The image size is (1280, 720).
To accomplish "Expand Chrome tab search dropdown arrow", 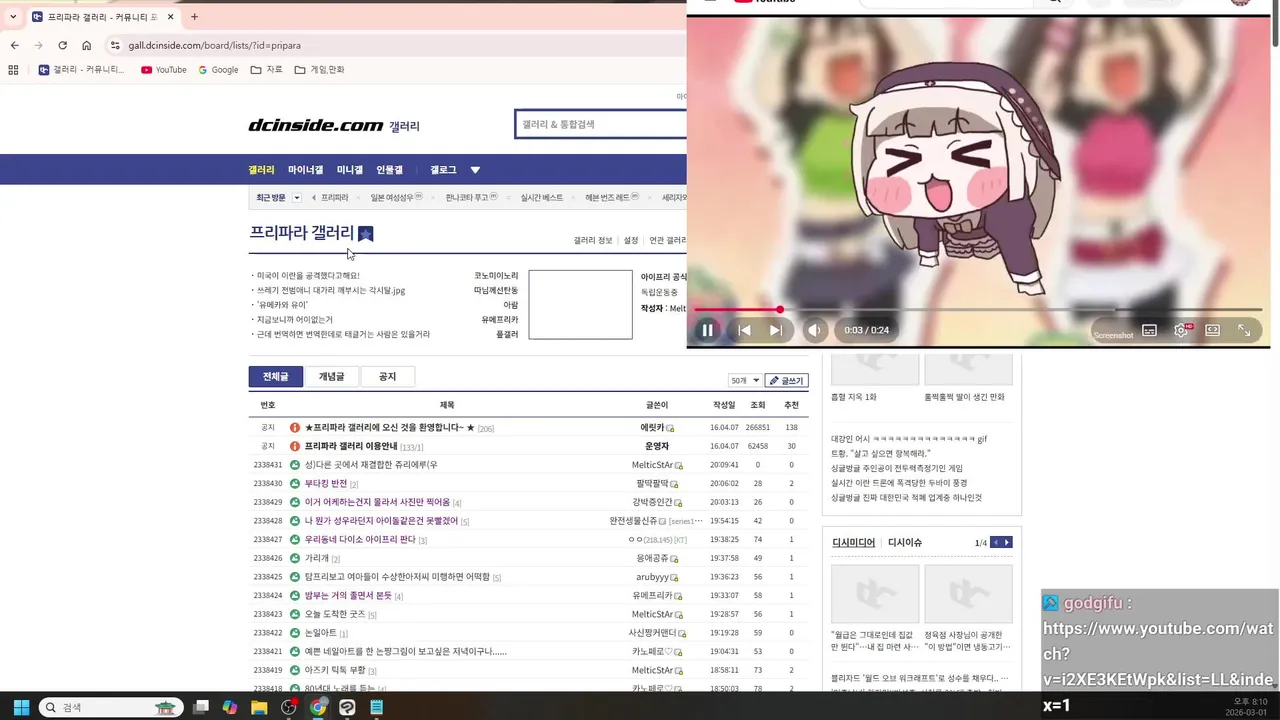I will (x=13, y=17).
